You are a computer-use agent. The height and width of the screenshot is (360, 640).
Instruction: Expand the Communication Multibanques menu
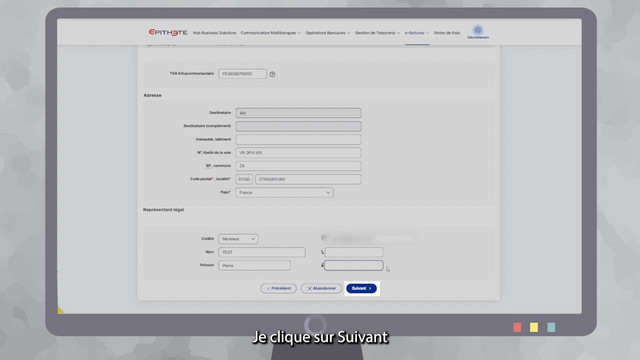click(271, 33)
